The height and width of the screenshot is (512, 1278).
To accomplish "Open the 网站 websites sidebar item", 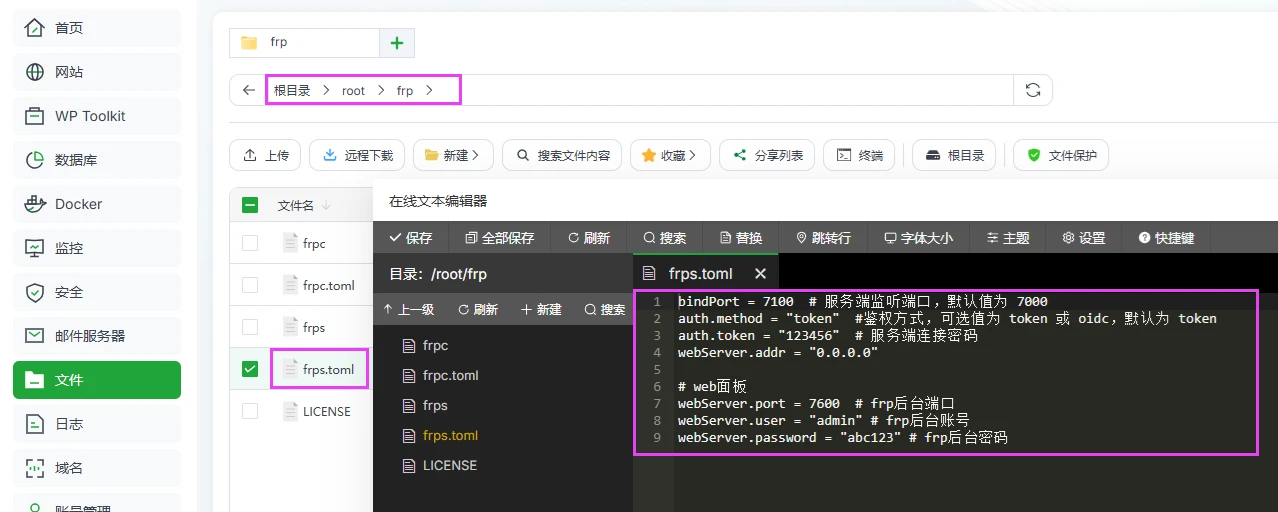I will coord(97,72).
